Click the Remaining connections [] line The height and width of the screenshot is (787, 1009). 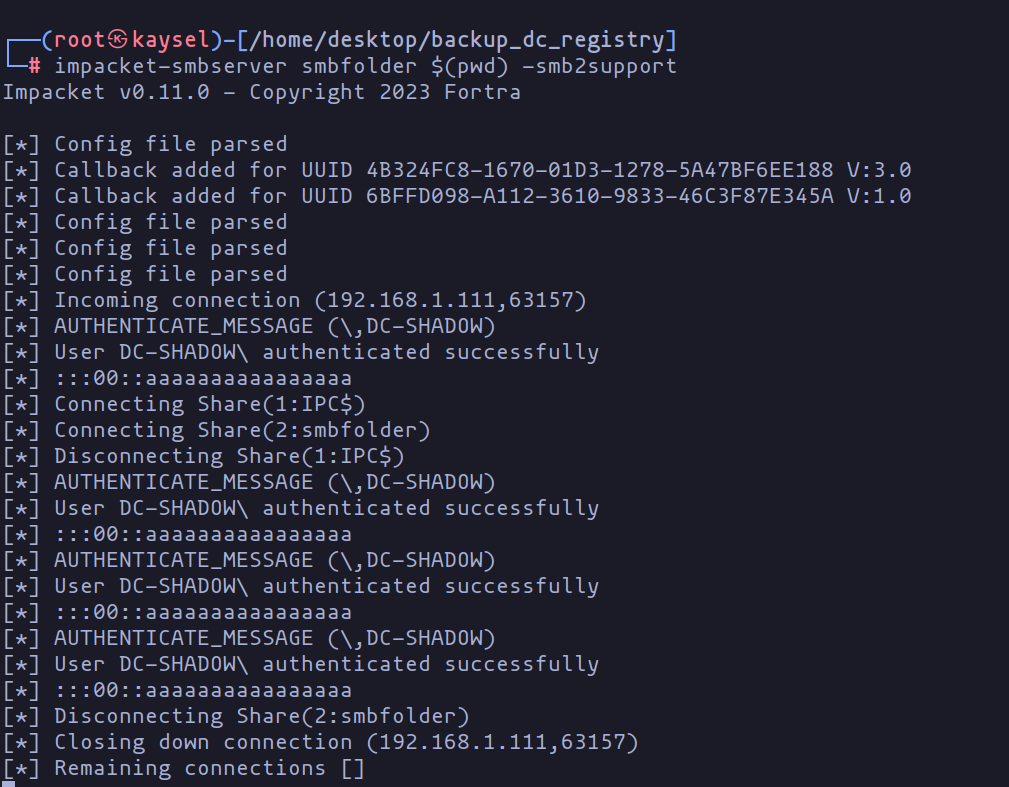click(209, 768)
